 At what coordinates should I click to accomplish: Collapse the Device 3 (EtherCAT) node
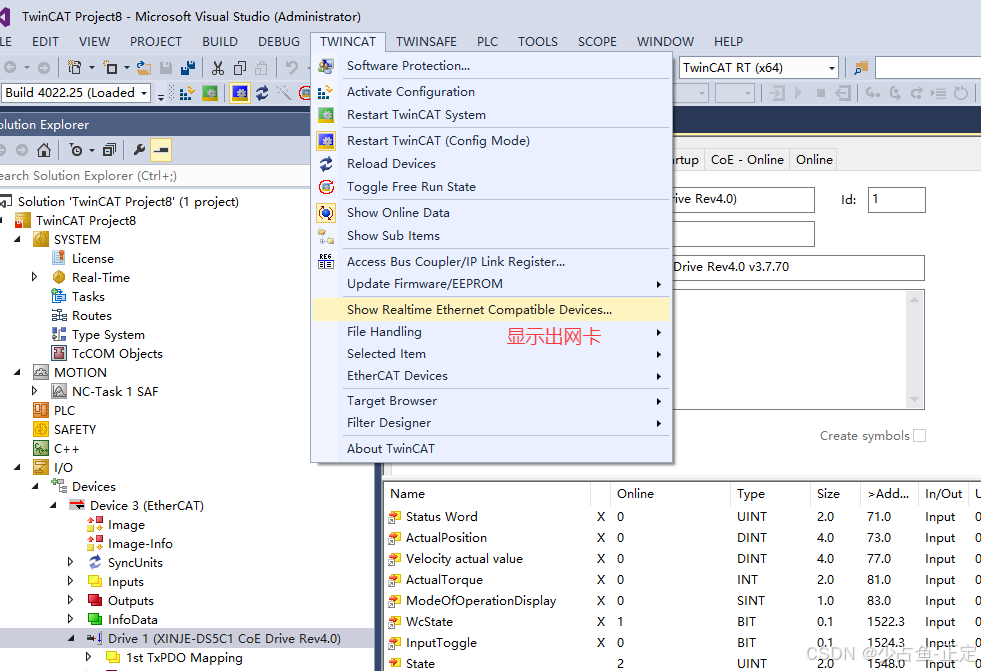pyautogui.click(x=53, y=505)
